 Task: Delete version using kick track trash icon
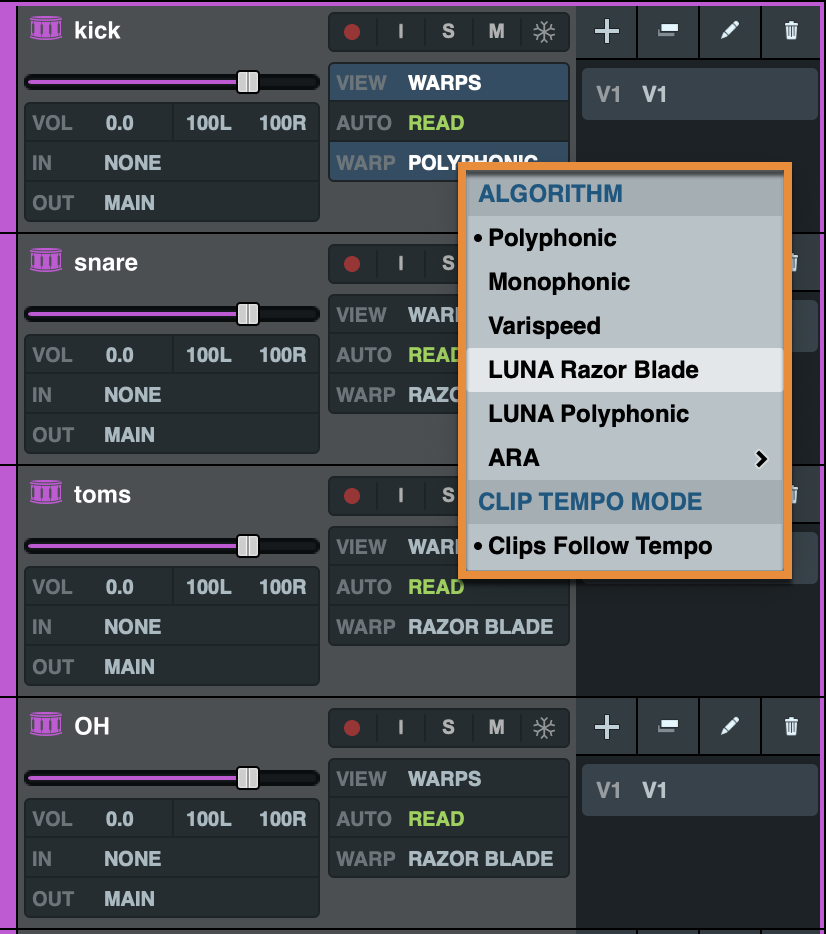[791, 31]
